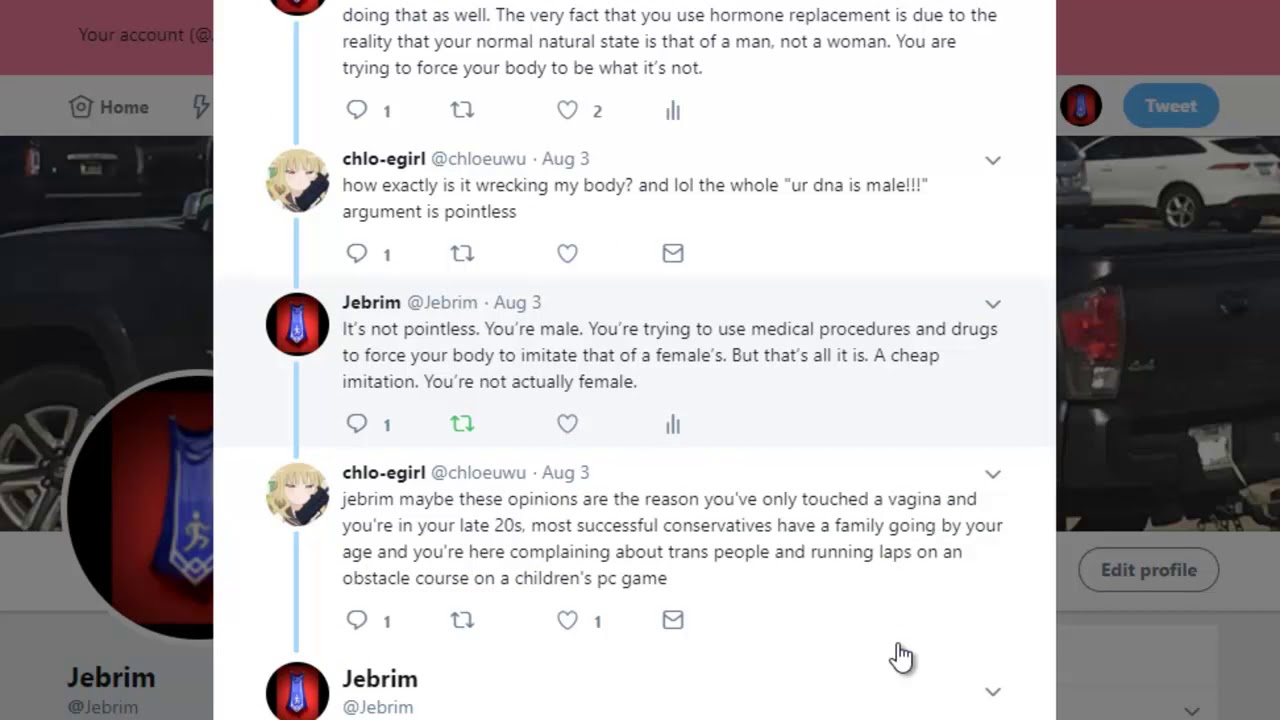Viewport: 1280px width, 720px height.
Task: Click the blue Tweet button
Action: pyautogui.click(x=1170, y=106)
